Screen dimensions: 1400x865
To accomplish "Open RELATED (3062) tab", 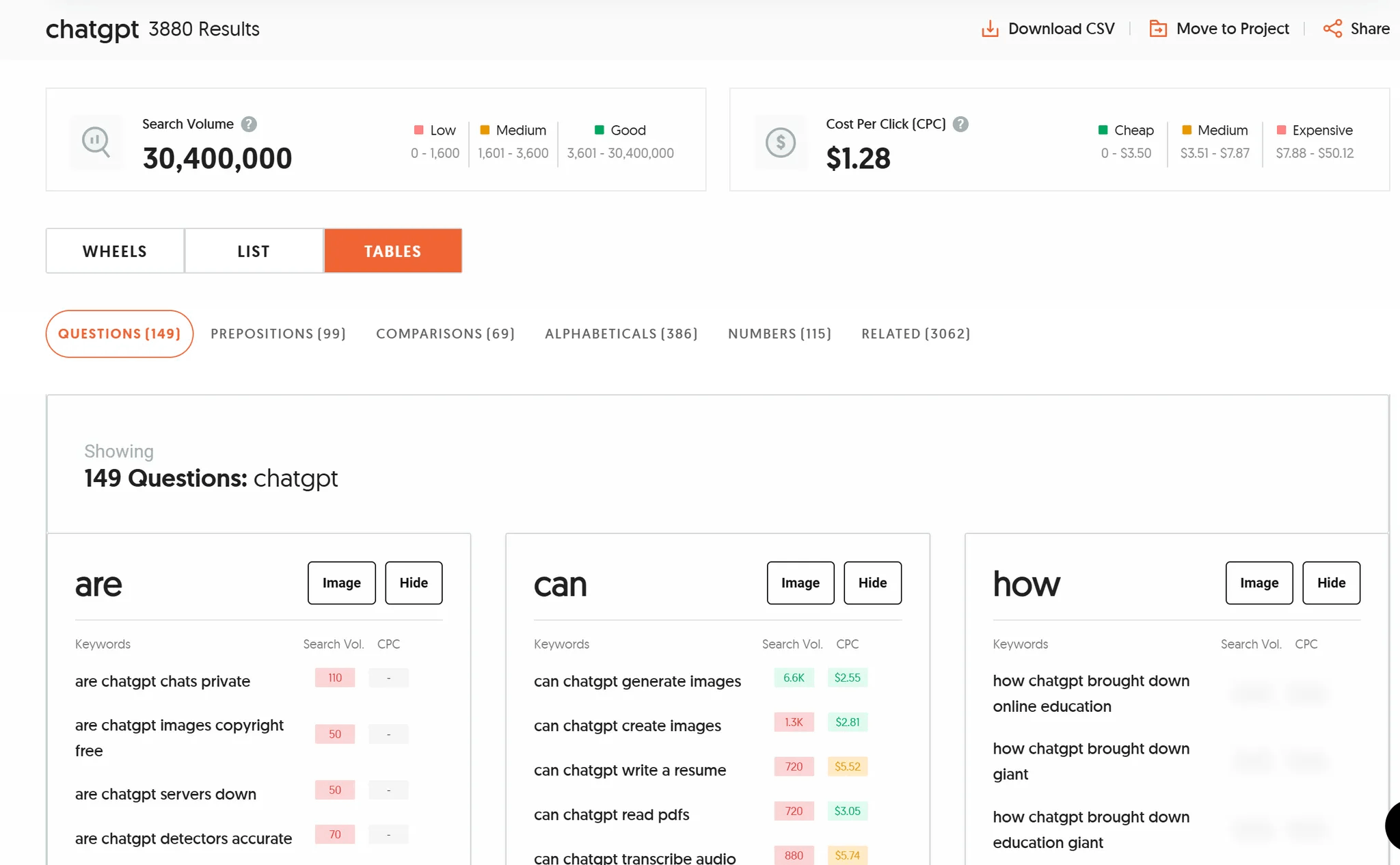I will 916,334.
